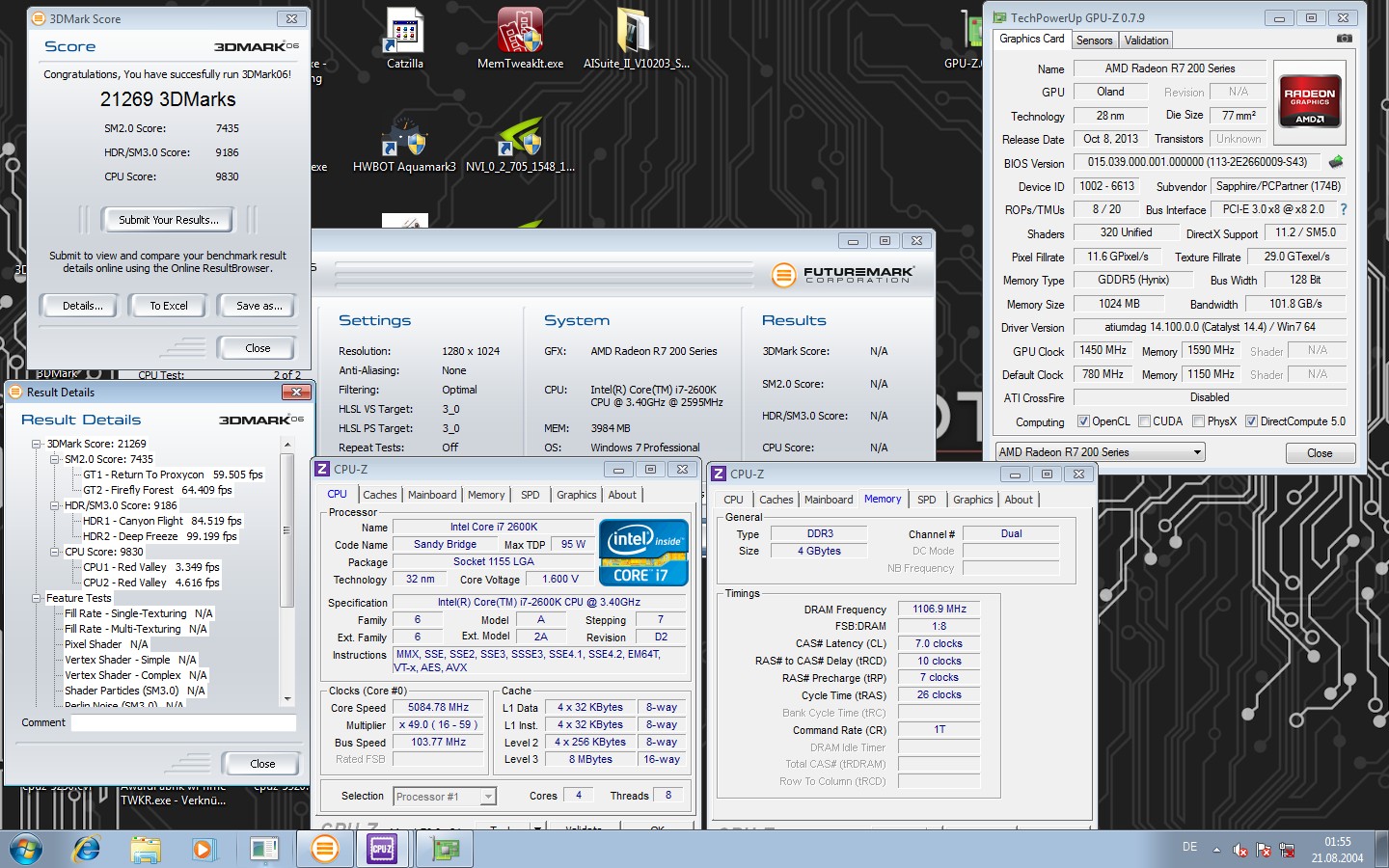Screen dimensions: 1389x868
Task: Open the Processor #1 selection dropdown
Action: [x=445, y=797]
